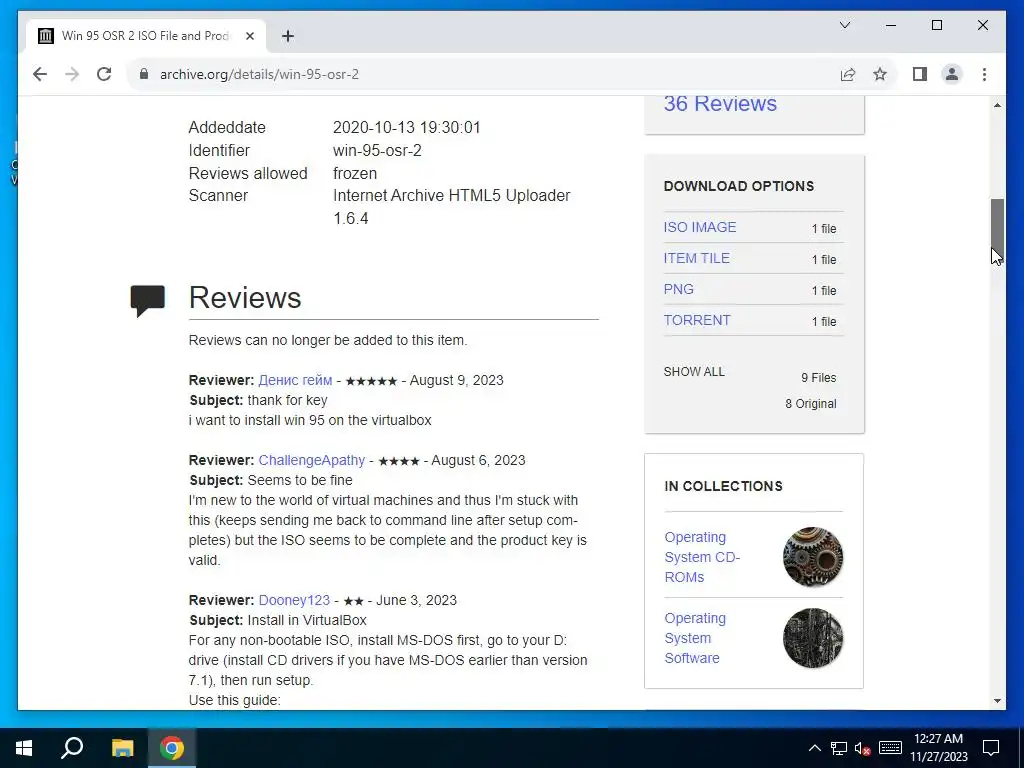Open the browser side panel
1024x768 pixels.
click(x=920, y=74)
